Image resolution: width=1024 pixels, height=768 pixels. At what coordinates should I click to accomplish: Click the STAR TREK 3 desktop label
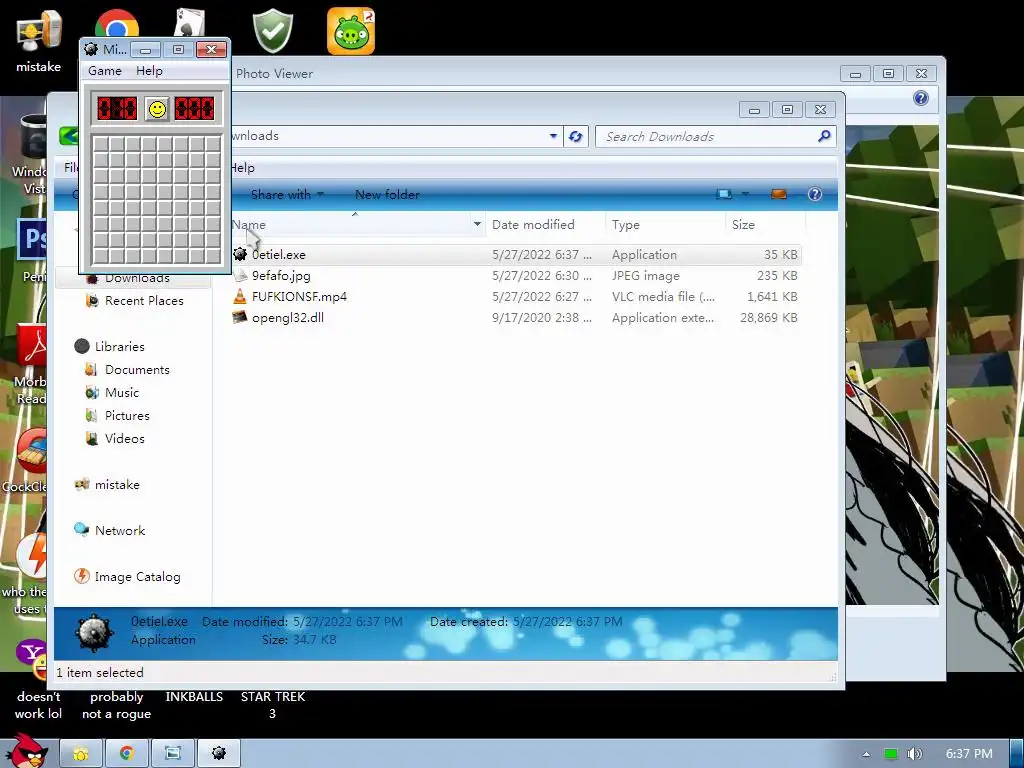pos(272,705)
